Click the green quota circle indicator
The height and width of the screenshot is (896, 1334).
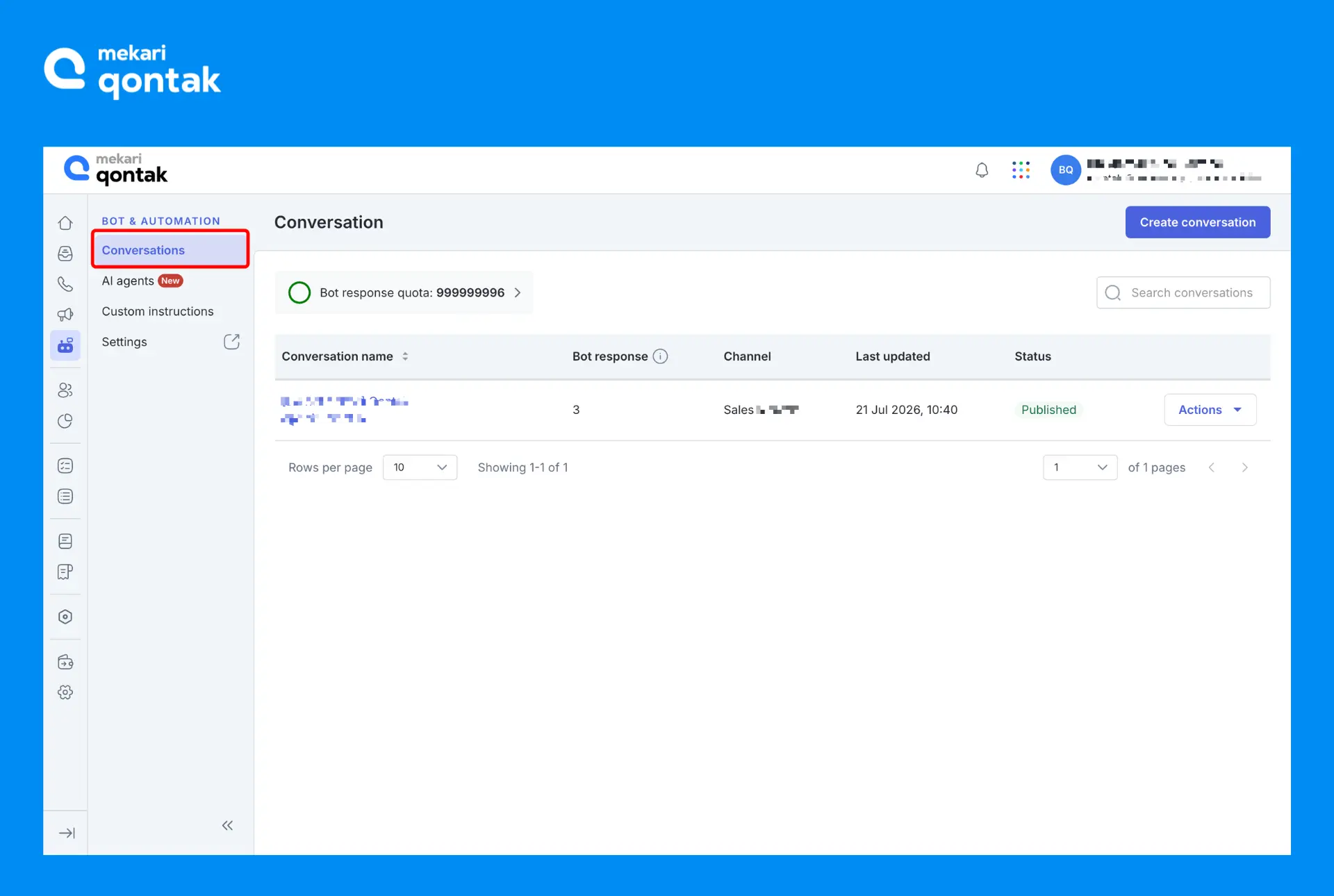[299, 292]
